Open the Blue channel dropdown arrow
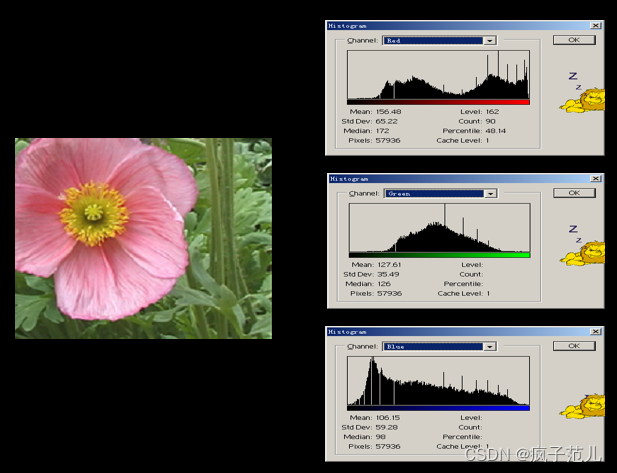The width and height of the screenshot is (617, 473). tap(490, 347)
